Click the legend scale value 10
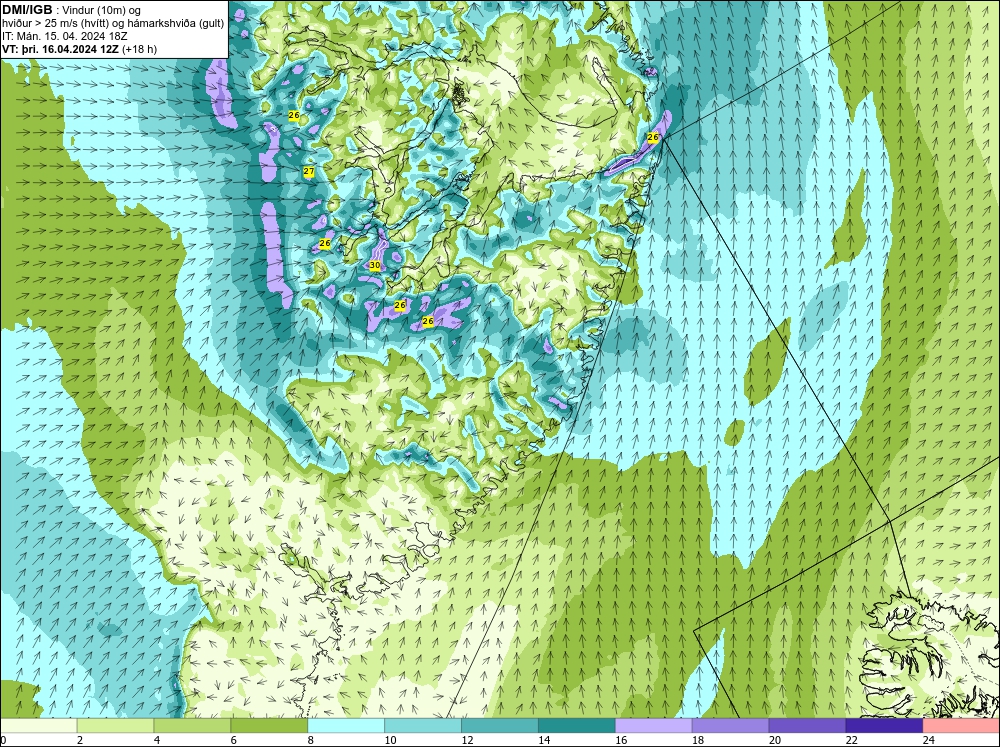The height and width of the screenshot is (747, 1000). coord(390,740)
